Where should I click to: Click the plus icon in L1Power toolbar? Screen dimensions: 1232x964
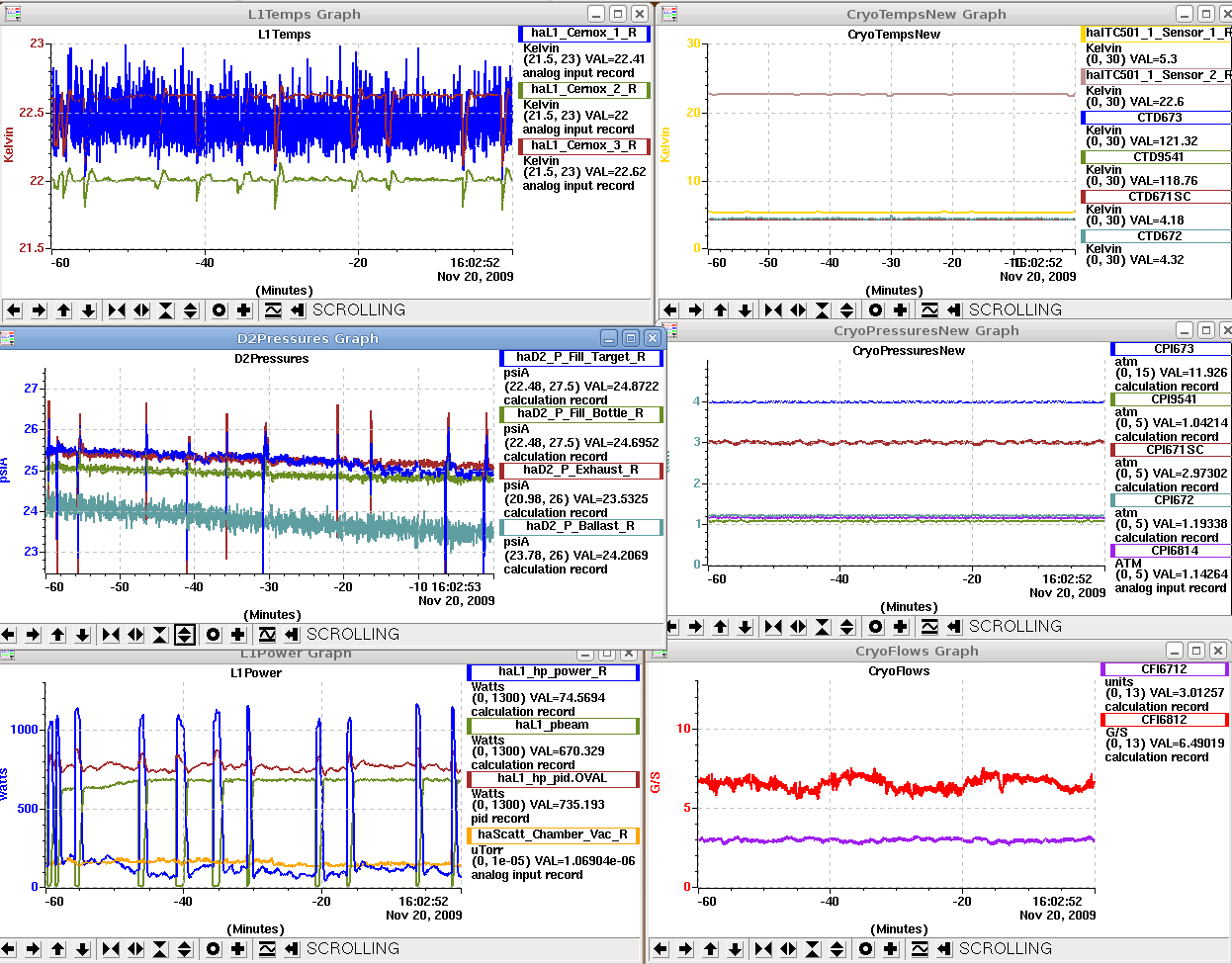pos(237,949)
